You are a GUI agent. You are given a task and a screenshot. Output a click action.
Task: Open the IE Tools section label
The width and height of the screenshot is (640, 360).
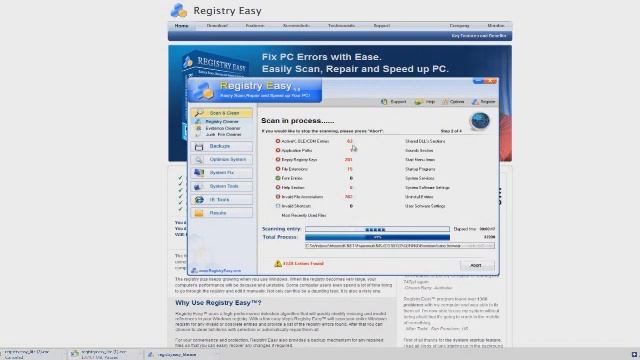pyautogui.click(x=220, y=200)
